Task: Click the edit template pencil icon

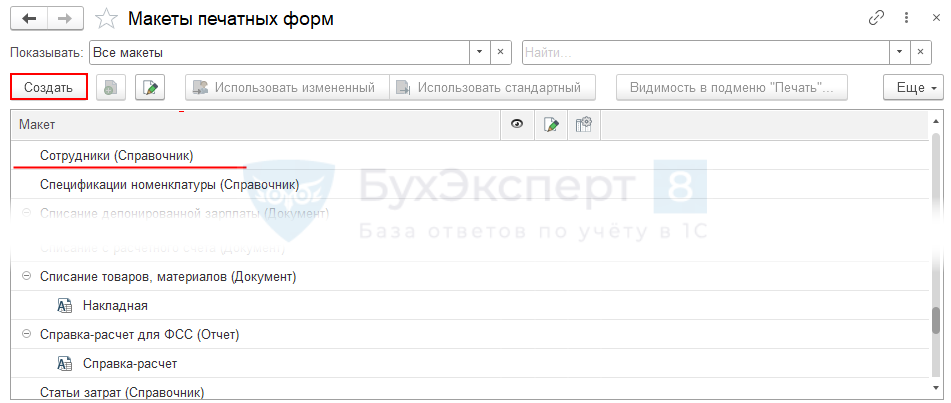Action: click(151, 87)
